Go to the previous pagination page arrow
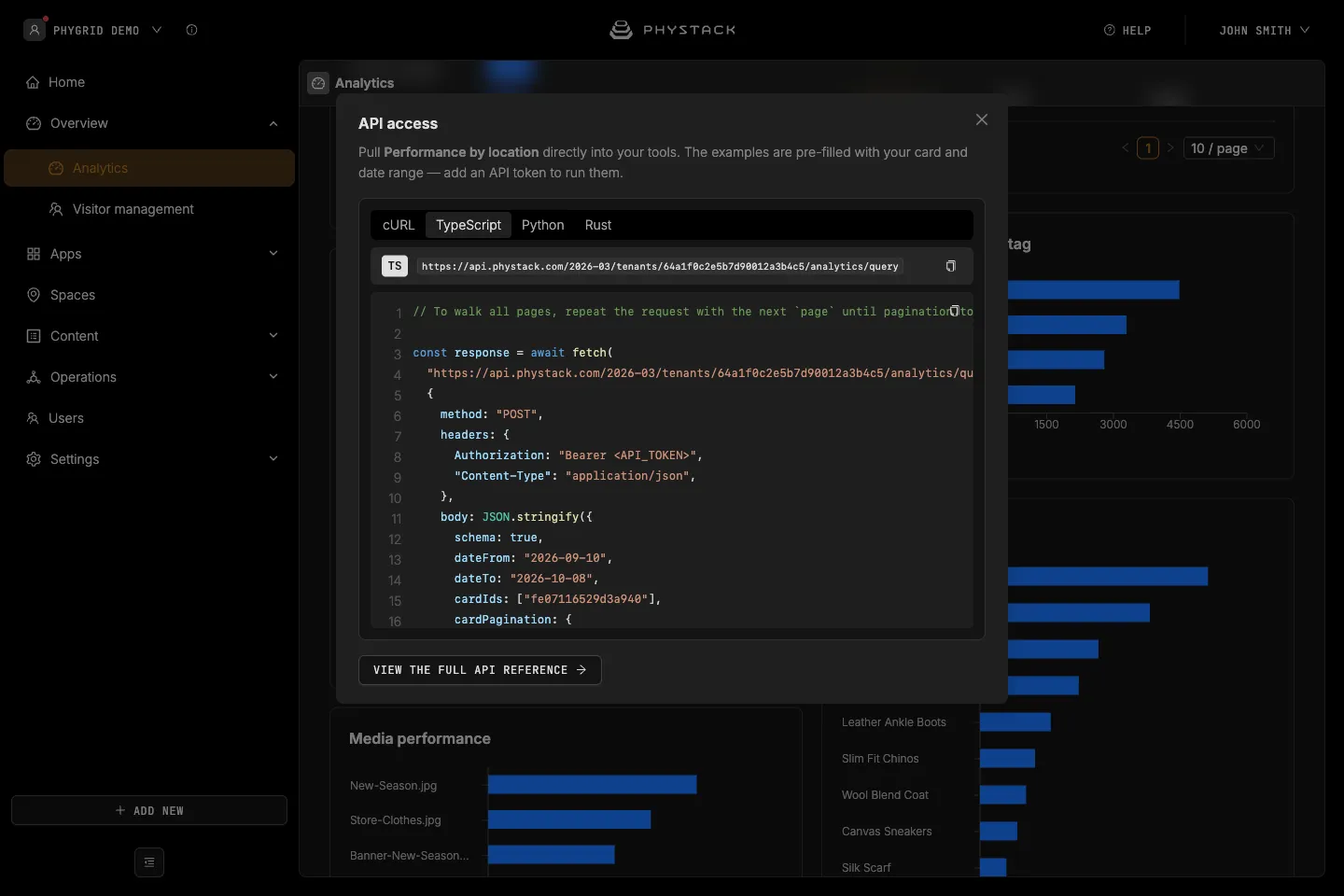Image resolution: width=1344 pixels, height=896 pixels. tap(1126, 148)
